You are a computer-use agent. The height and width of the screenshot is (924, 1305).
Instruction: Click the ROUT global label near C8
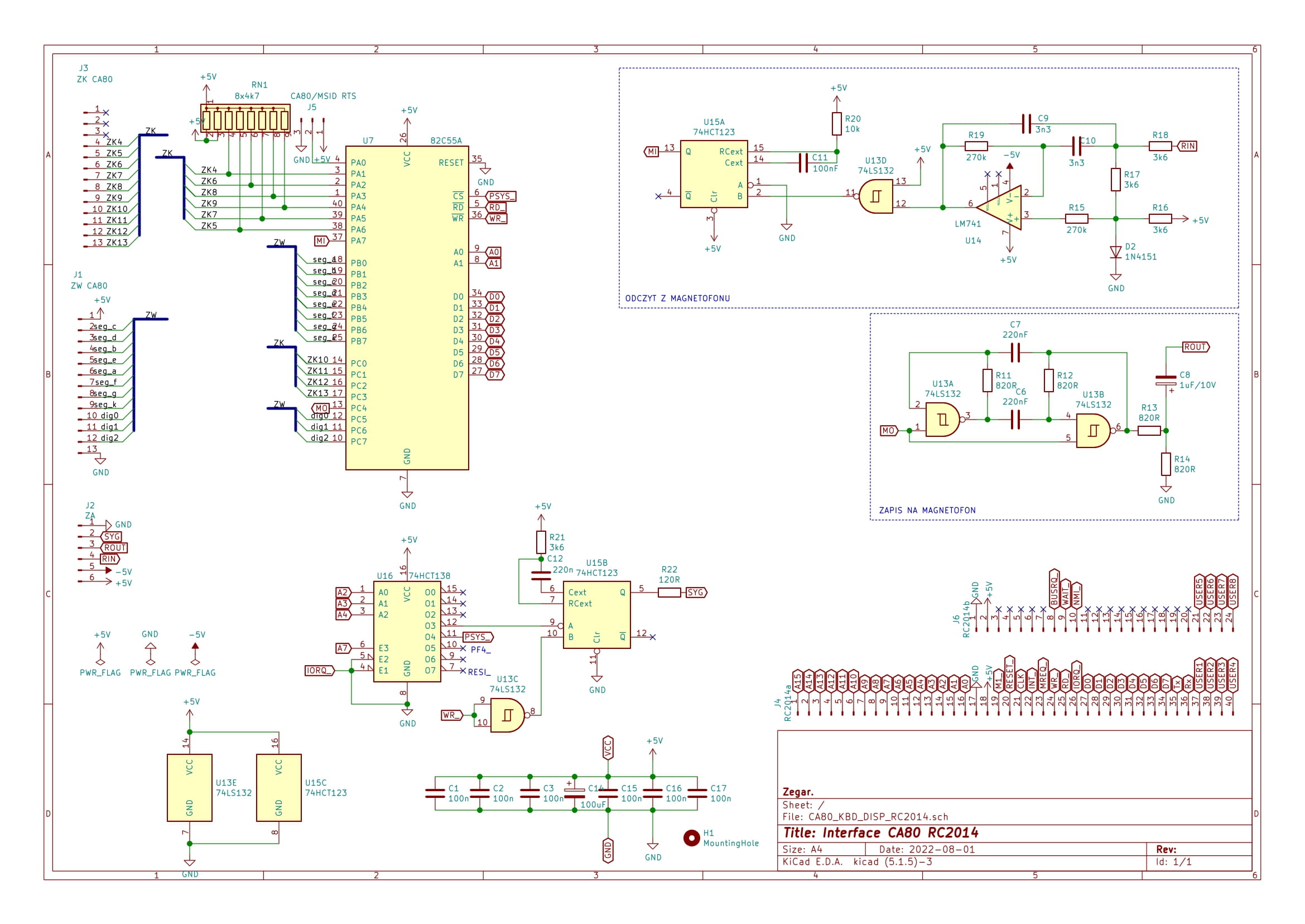point(1195,346)
